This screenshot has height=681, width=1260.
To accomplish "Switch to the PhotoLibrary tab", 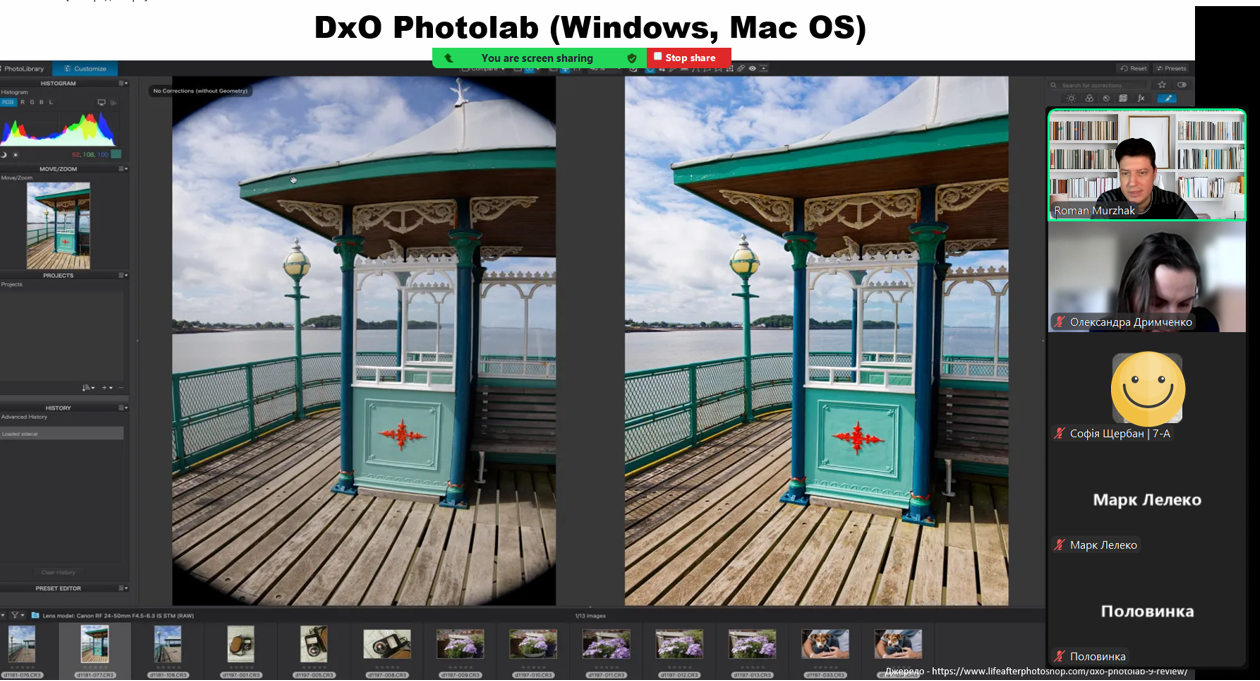I will point(24,69).
